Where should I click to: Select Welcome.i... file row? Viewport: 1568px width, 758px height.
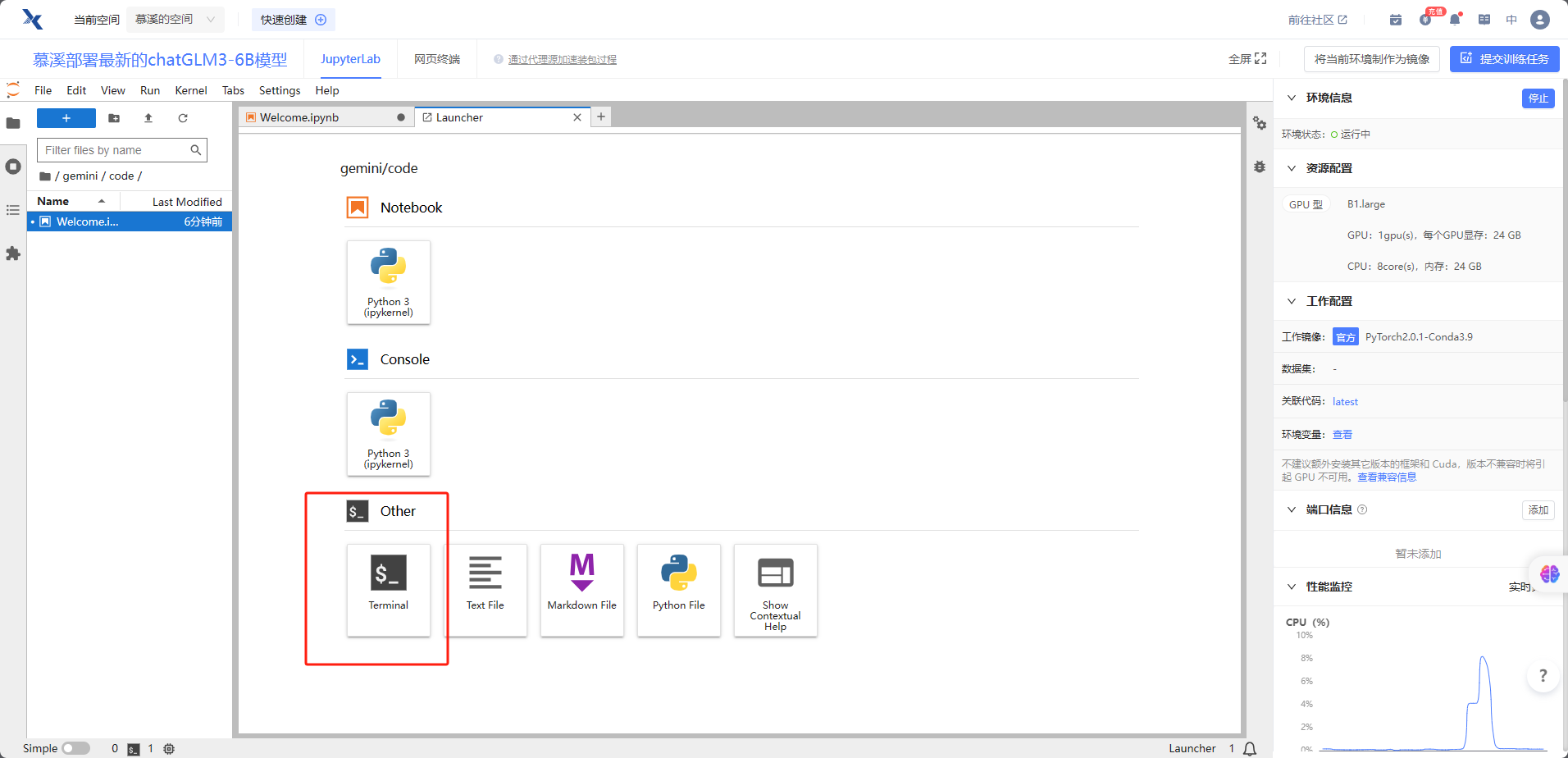130,221
